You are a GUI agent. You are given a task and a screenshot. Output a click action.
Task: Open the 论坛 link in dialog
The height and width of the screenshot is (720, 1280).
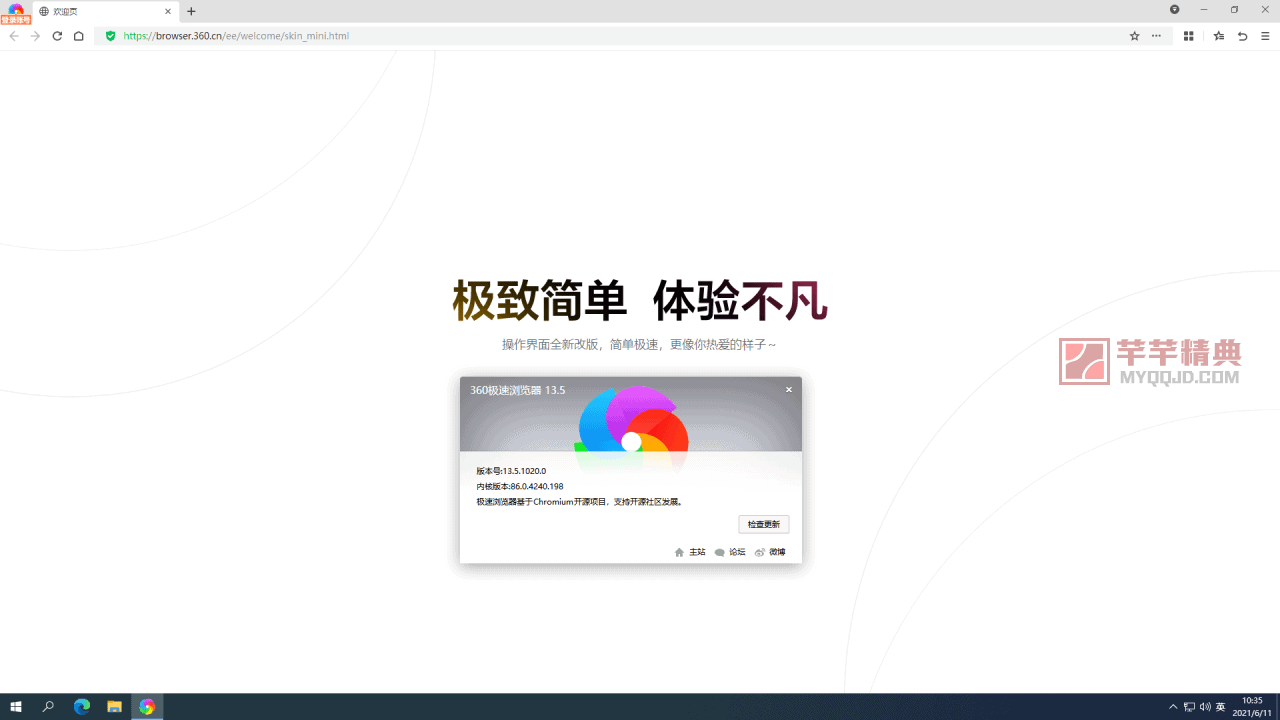730,552
